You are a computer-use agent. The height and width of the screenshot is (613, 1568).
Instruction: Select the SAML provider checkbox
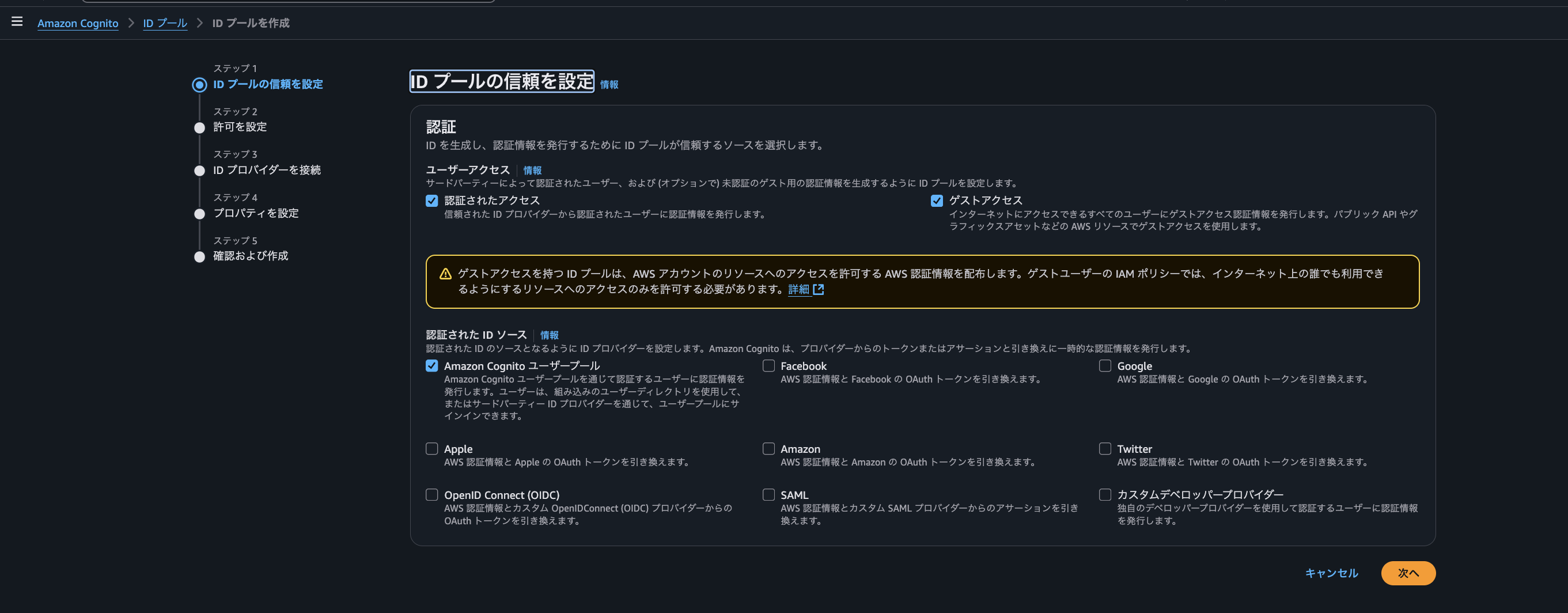(x=769, y=495)
